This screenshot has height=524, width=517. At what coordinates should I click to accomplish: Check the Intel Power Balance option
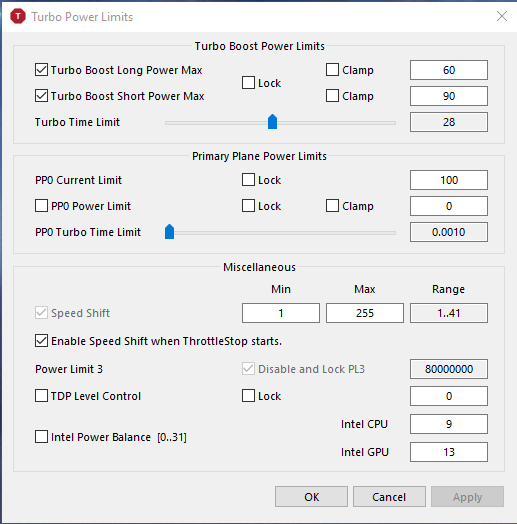point(41,437)
